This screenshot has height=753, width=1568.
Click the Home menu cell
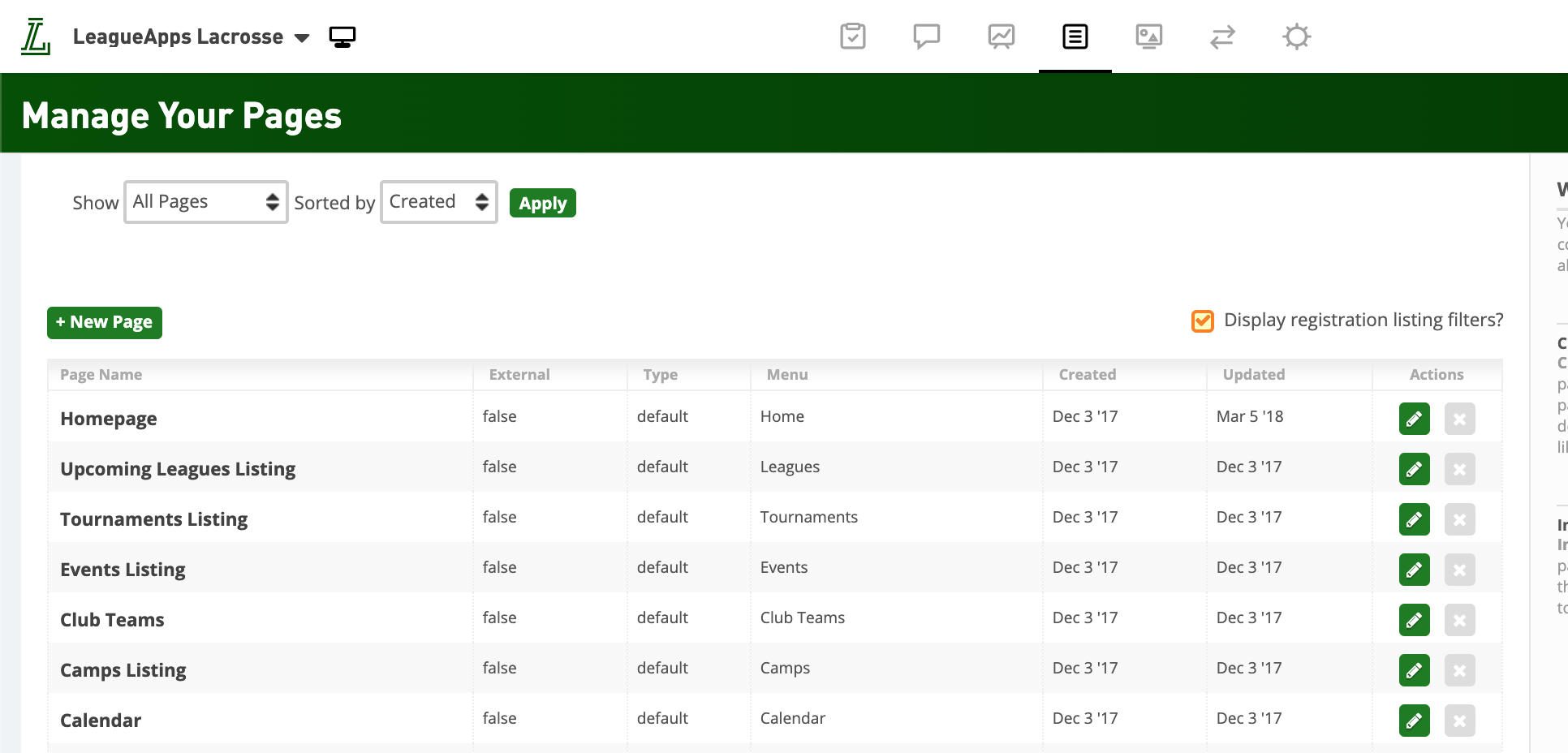point(782,416)
